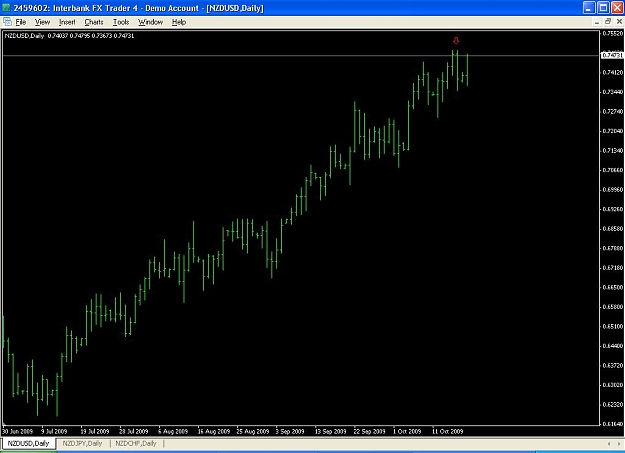Click the 11 Oct 2009 date label
This screenshot has width=625, height=453.
click(448, 431)
